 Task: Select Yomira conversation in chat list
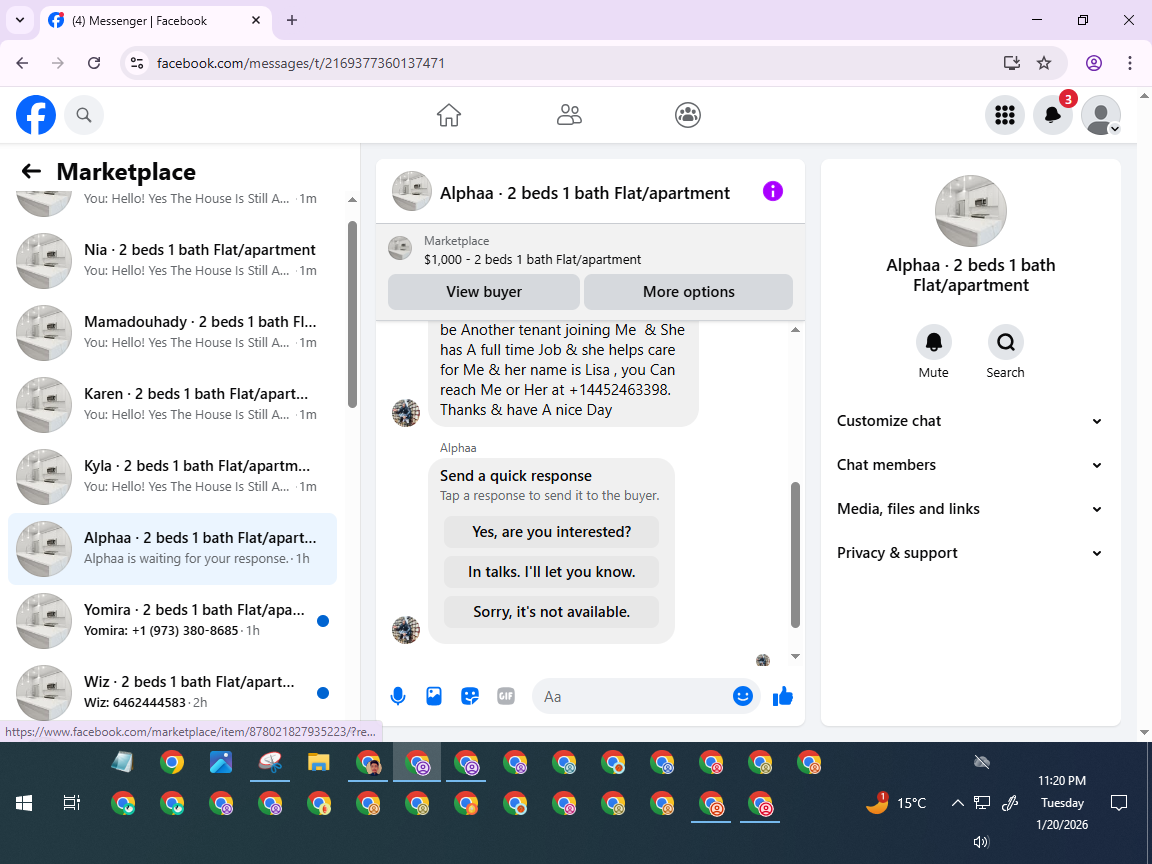pos(173,620)
